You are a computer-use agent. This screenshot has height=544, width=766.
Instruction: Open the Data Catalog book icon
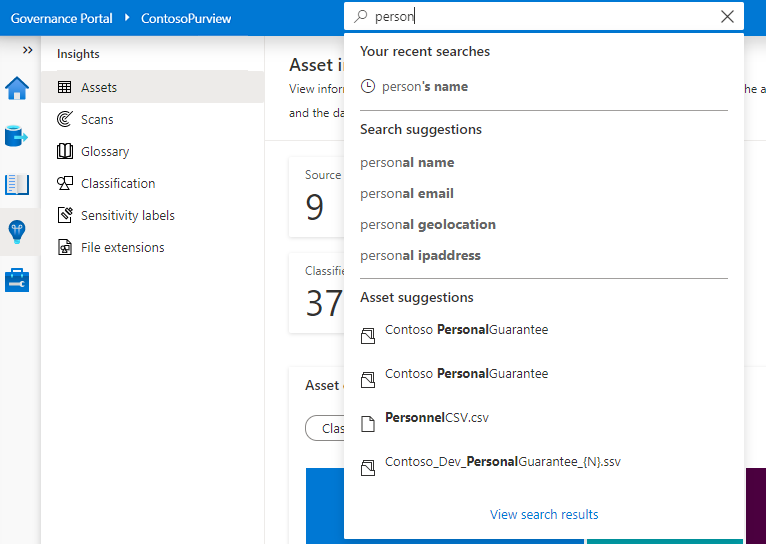tap(18, 184)
